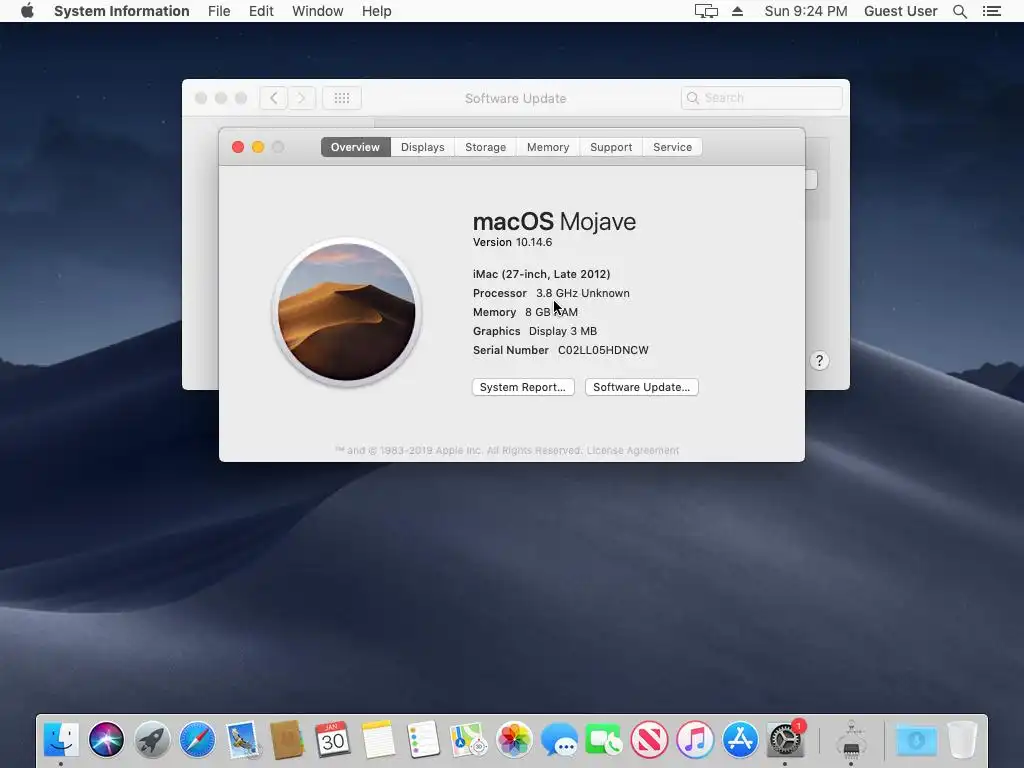1024x768 pixels.
Task: Click the eject icon in menu bar
Action: pyautogui.click(x=737, y=11)
